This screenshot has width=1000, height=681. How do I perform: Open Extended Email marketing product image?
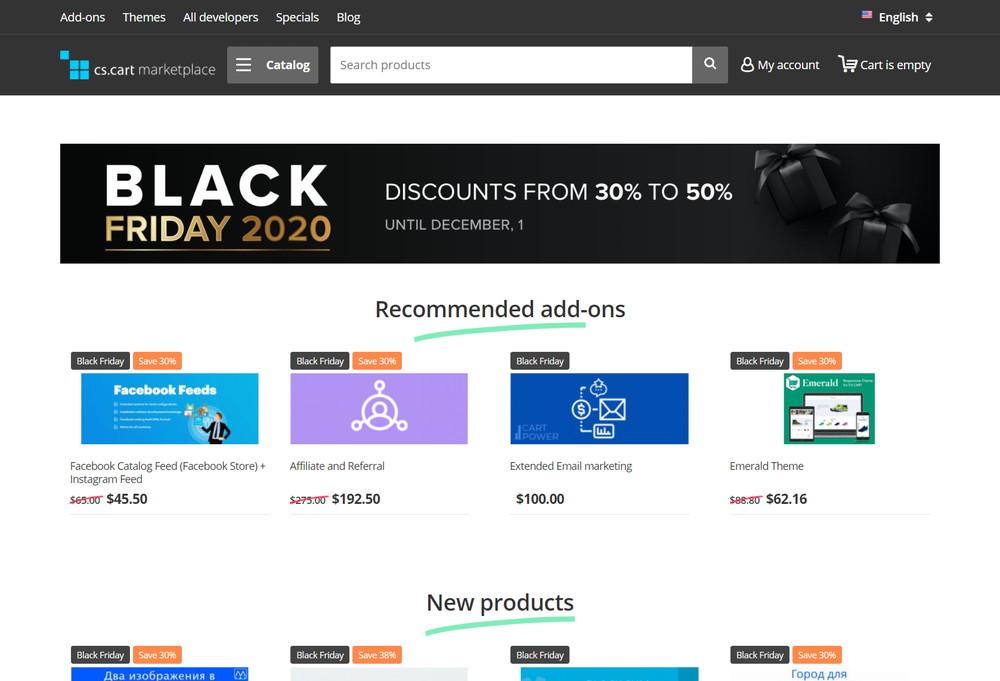pos(599,409)
